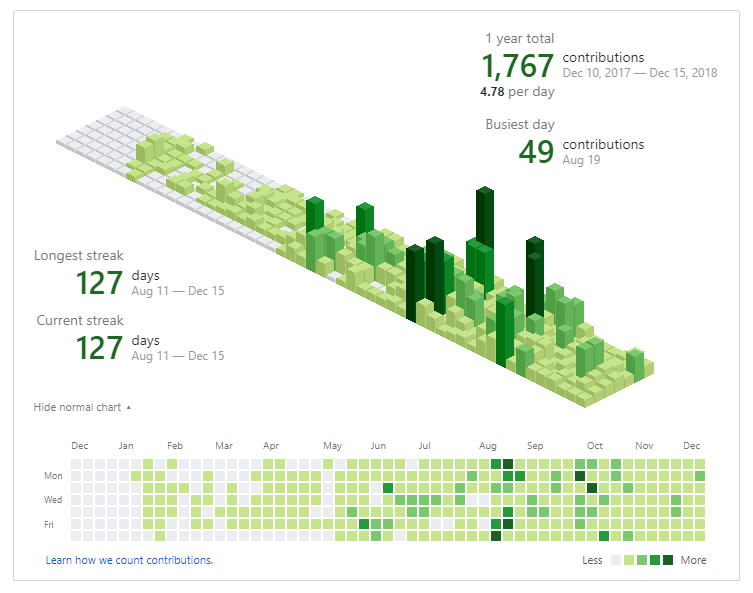Click the Aug month label on heatmap
This screenshot has height=593, width=753.
click(487, 446)
